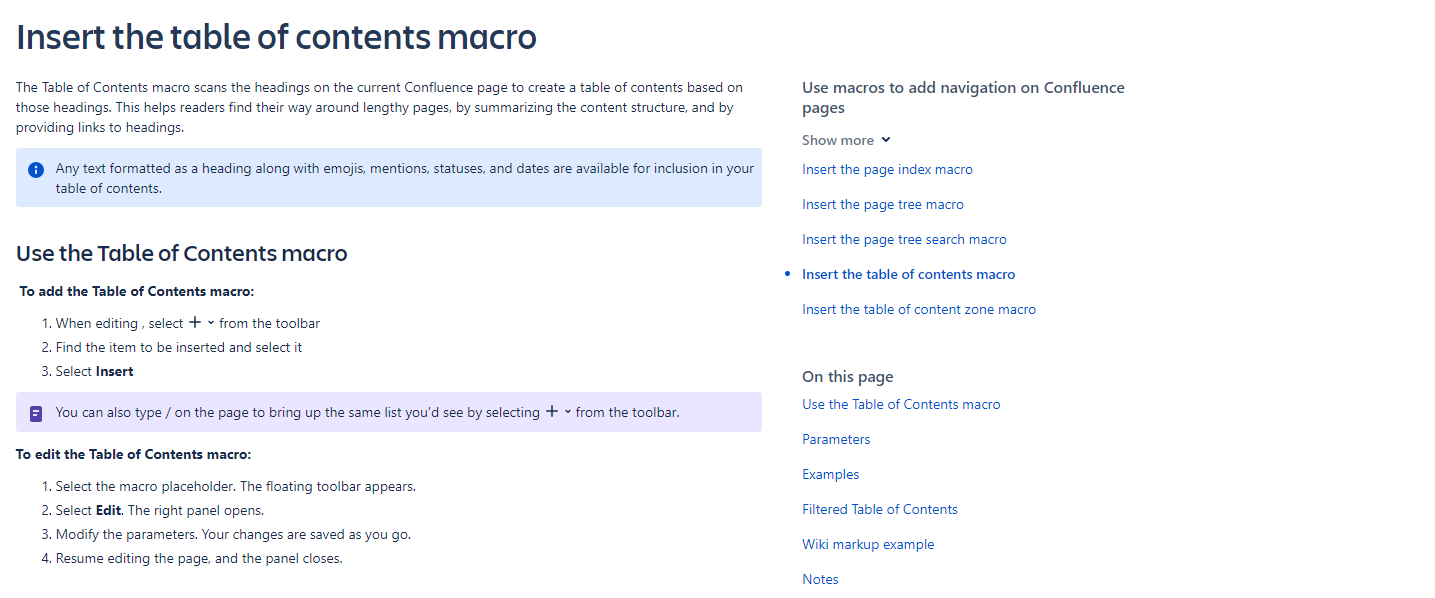
Task: Open 'Insert the table of content zone macro' link
Action: [x=919, y=309]
